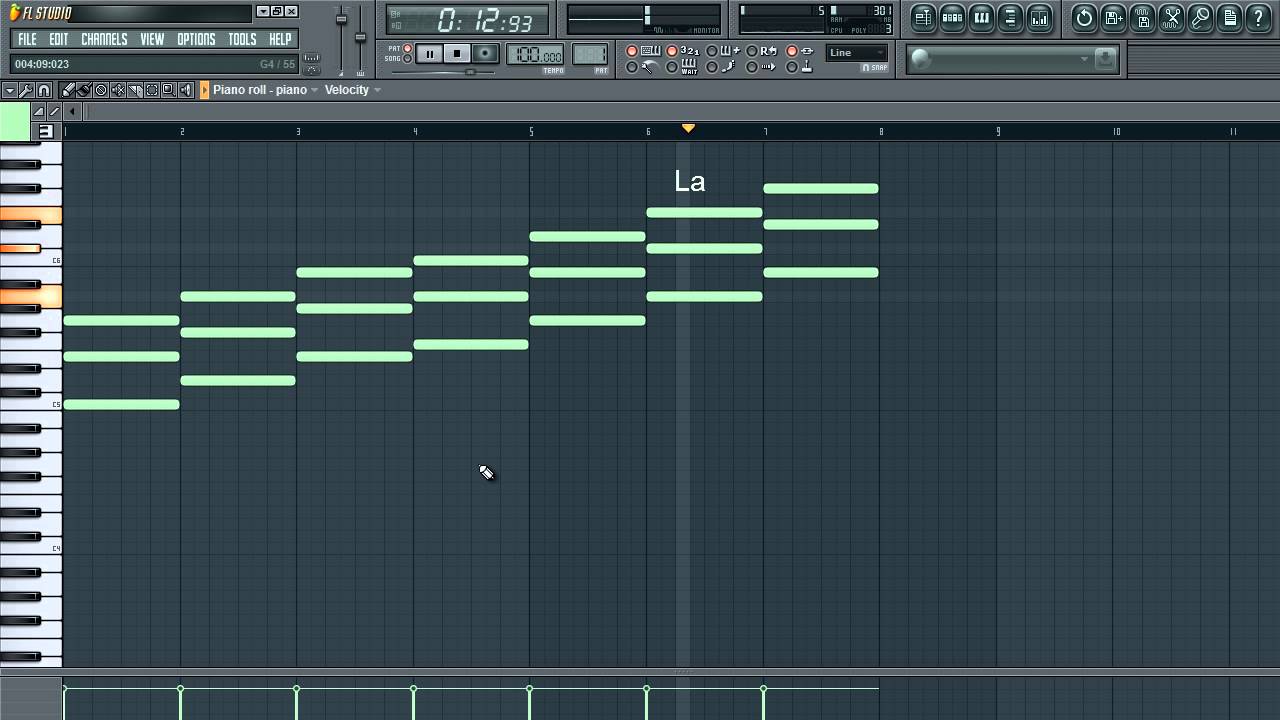Select the Mute tool in piano roll
This screenshot has width=1280, height=720.
[x=118, y=90]
